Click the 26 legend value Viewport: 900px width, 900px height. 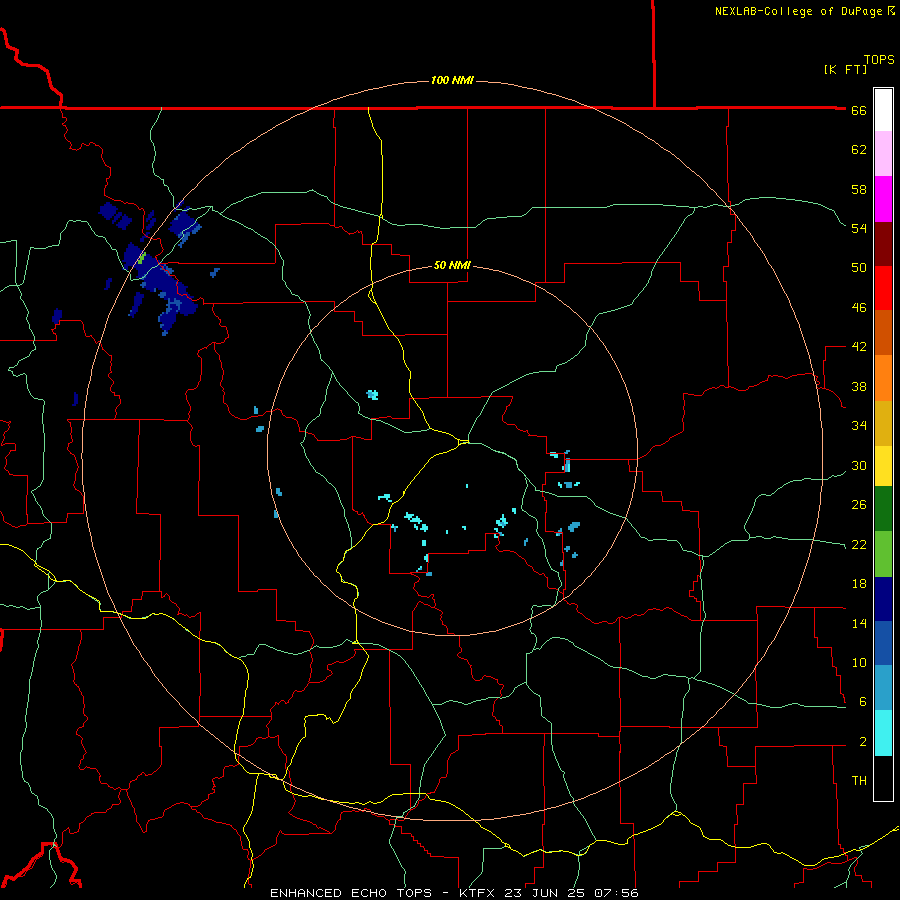coord(859,505)
